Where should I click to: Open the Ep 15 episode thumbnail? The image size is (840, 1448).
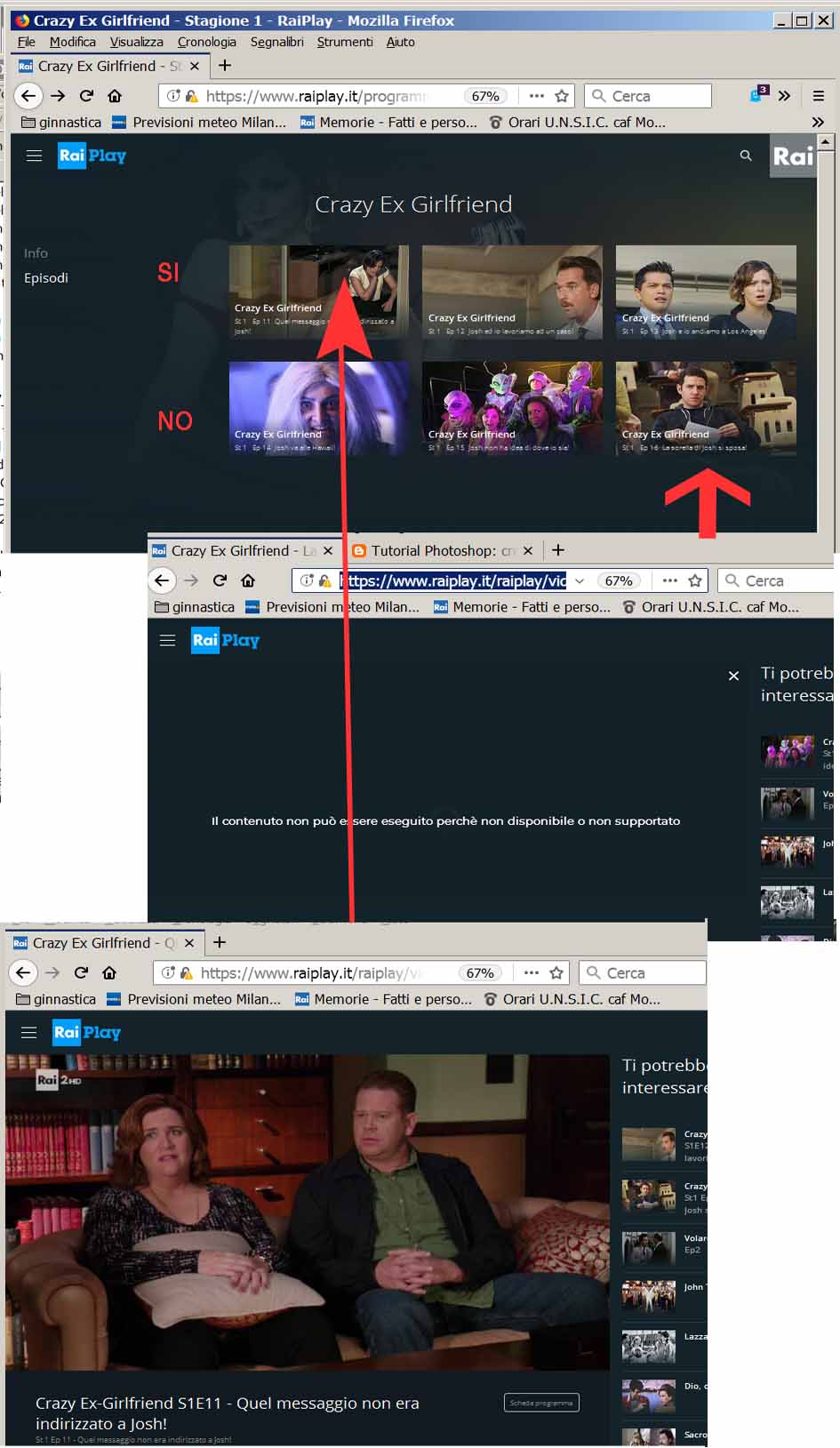512,408
